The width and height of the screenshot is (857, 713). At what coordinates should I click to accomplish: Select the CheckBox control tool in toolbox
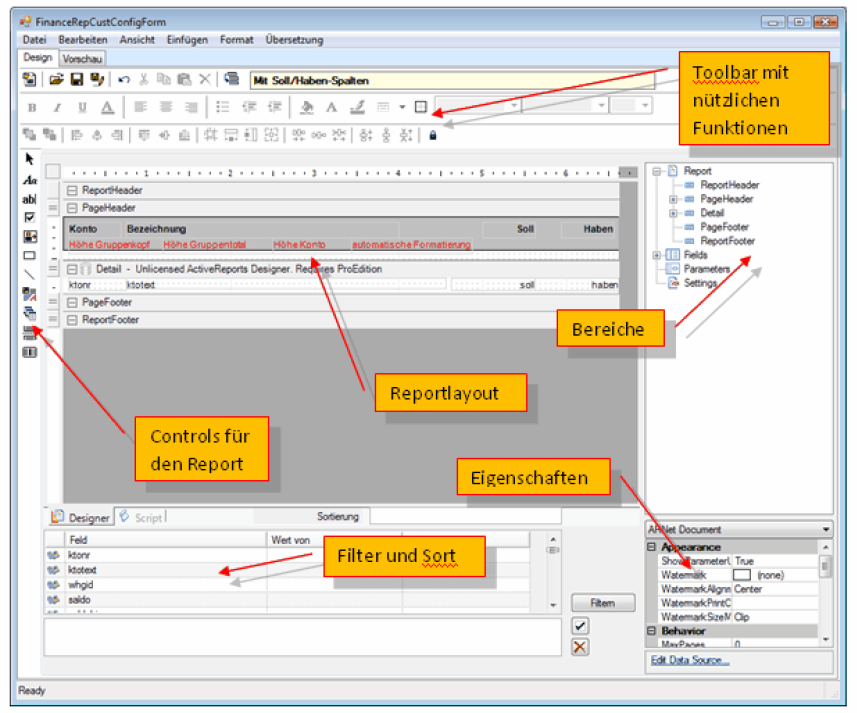[x=29, y=217]
